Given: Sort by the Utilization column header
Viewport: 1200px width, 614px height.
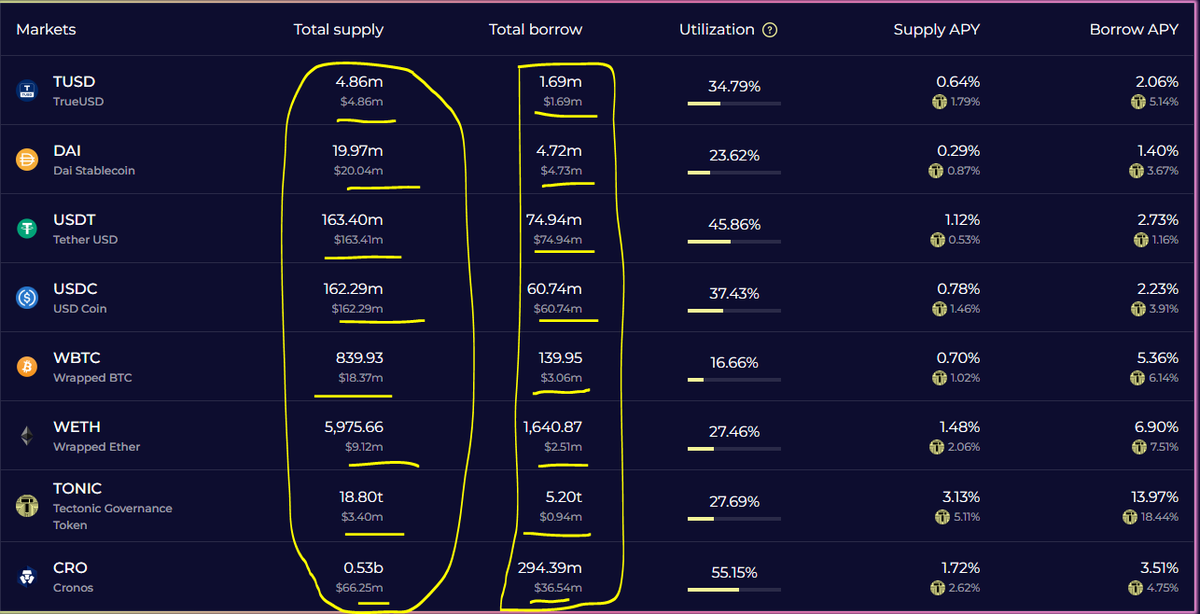Looking at the screenshot, I should tap(716, 30).
